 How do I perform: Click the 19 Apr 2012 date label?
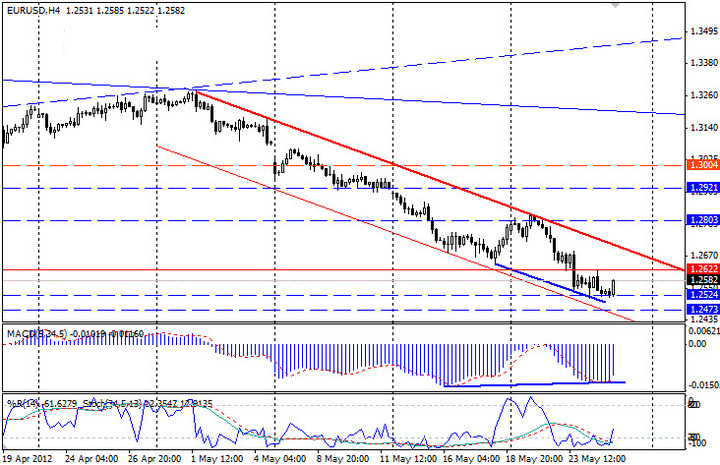28,456
